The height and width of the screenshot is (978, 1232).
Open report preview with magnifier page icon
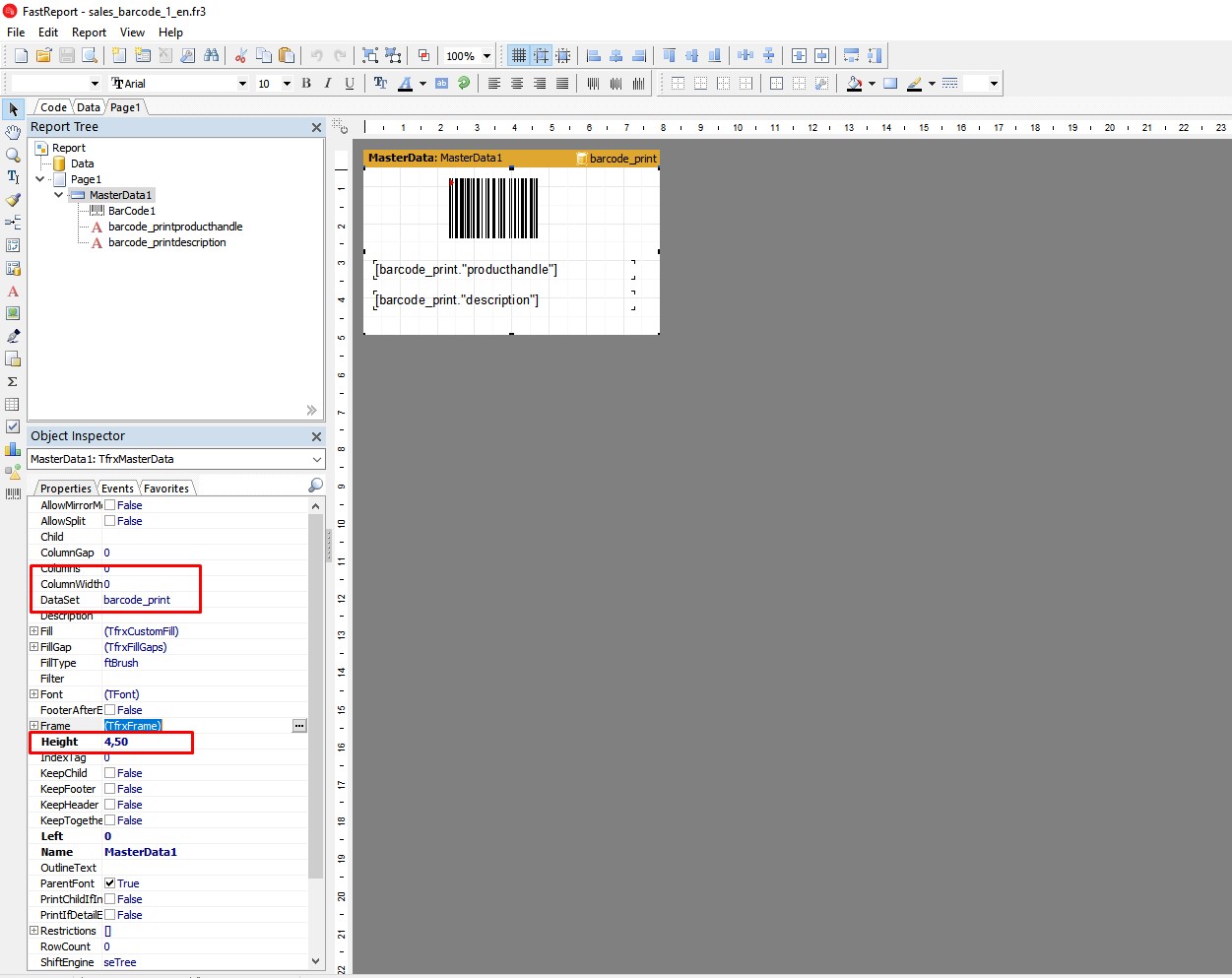tap(89, 56)
